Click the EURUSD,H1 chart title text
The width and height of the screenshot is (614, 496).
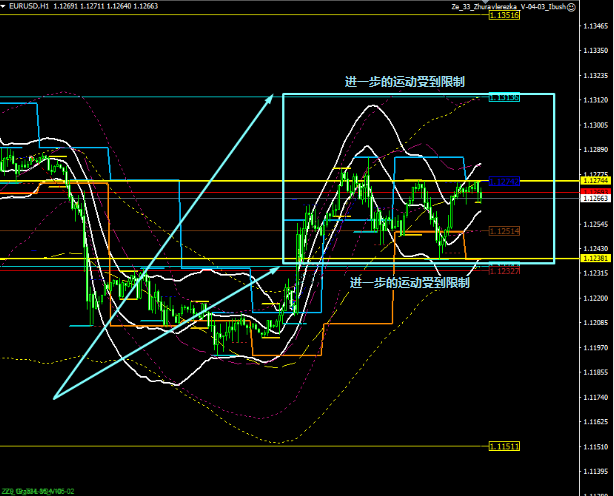click(x=29, y=5)
